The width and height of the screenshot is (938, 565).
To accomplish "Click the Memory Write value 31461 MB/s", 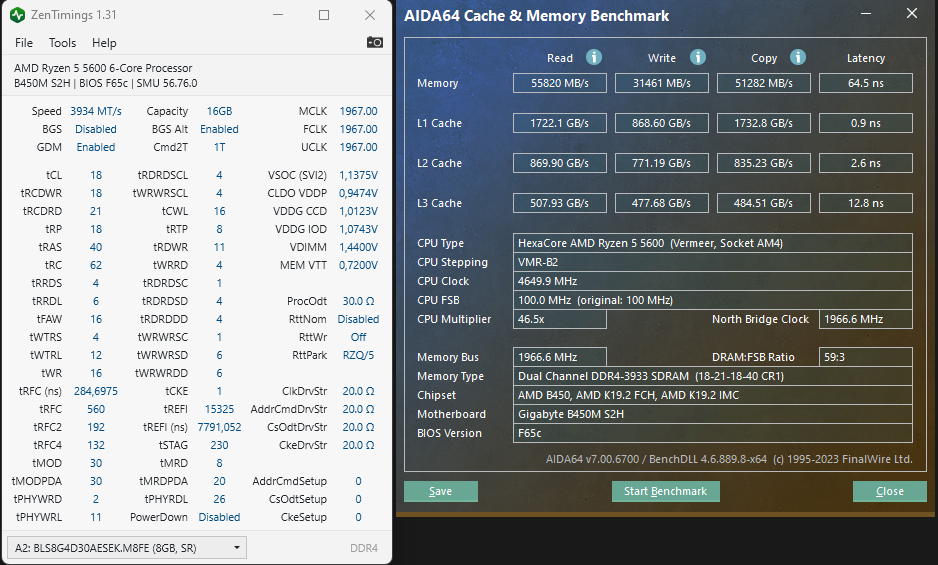I will (662, 83).
